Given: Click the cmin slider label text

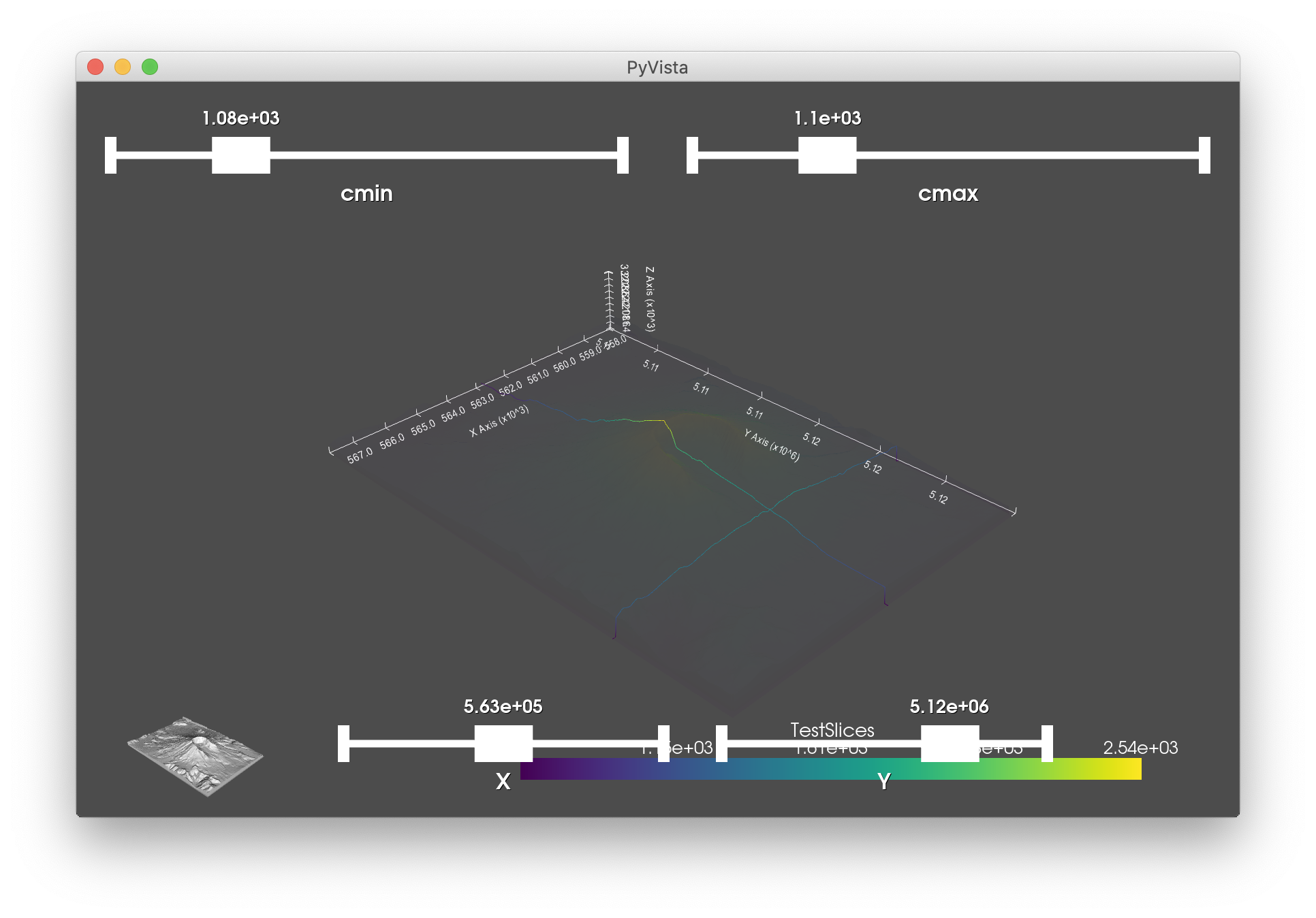Looking at the screenshot, I should click(367, 193).
